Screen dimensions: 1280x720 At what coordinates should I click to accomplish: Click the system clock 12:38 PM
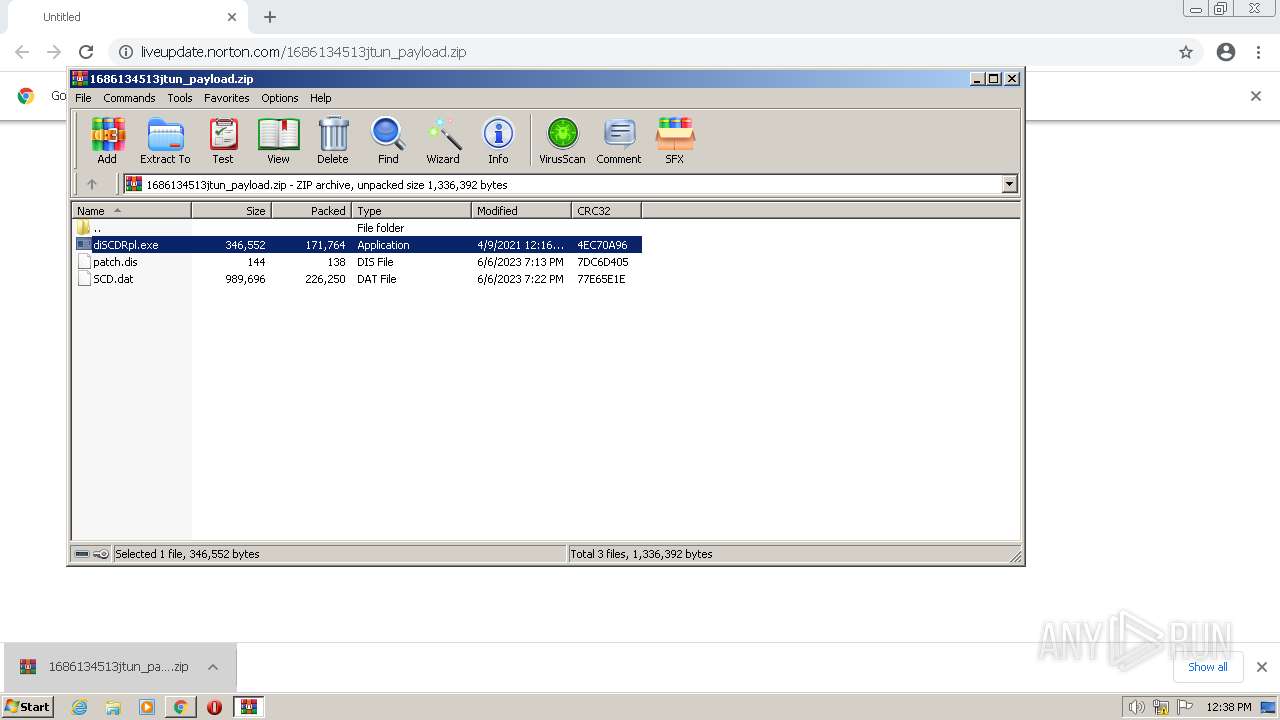tap(1229, 707)
